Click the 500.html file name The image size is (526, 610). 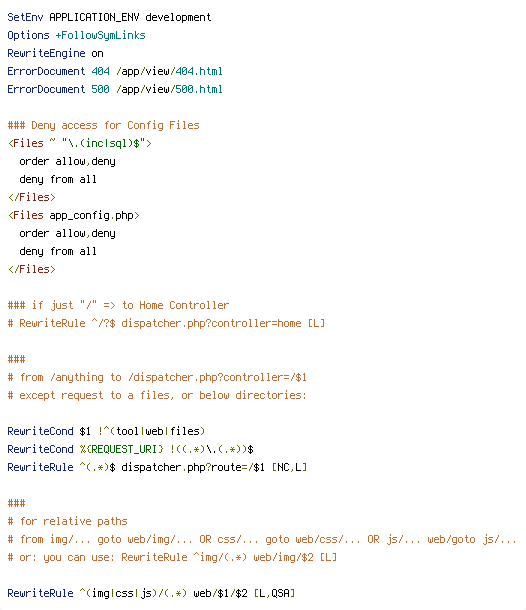coord(199,89)
